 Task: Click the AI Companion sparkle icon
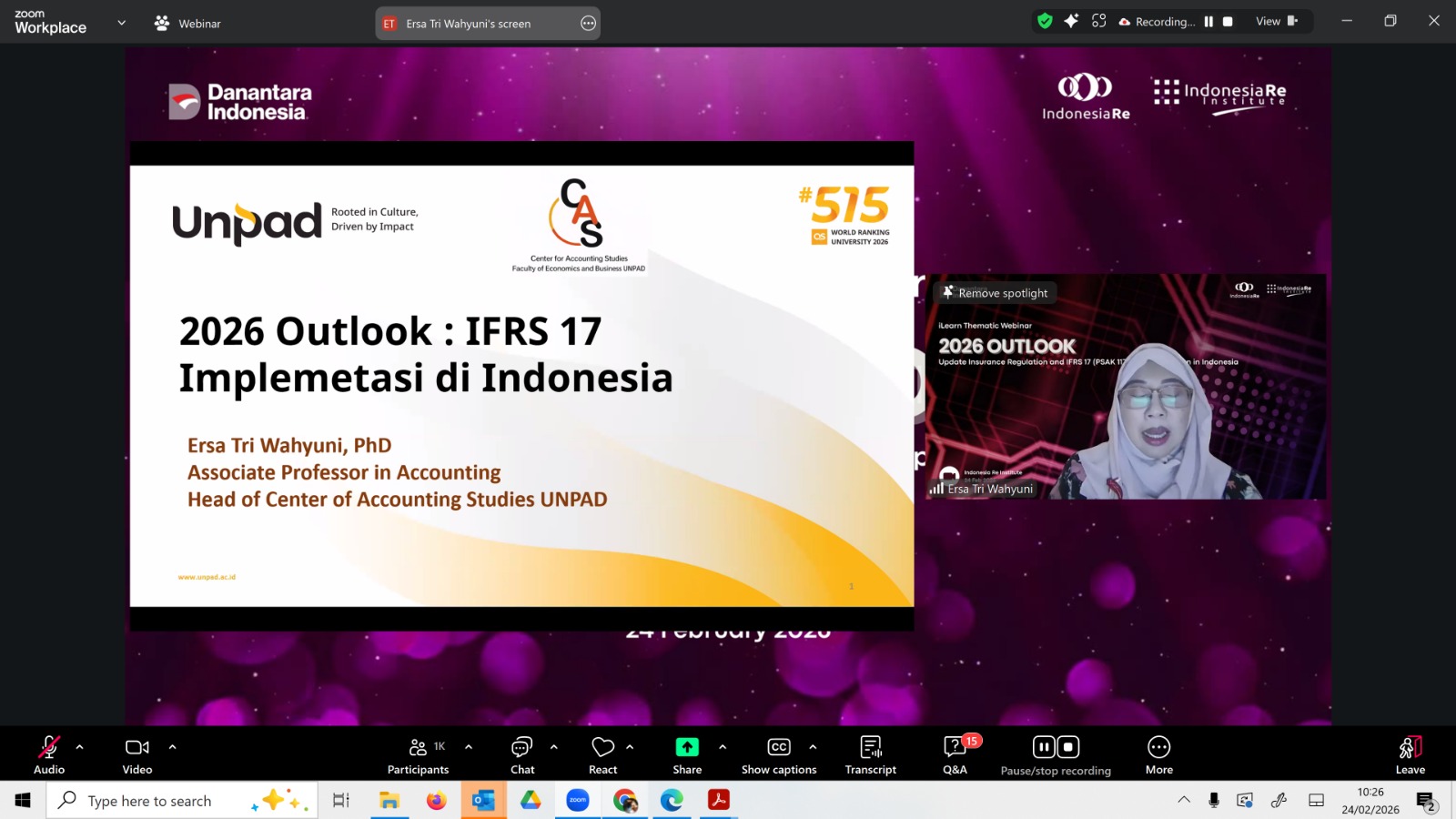(1071, 21)
